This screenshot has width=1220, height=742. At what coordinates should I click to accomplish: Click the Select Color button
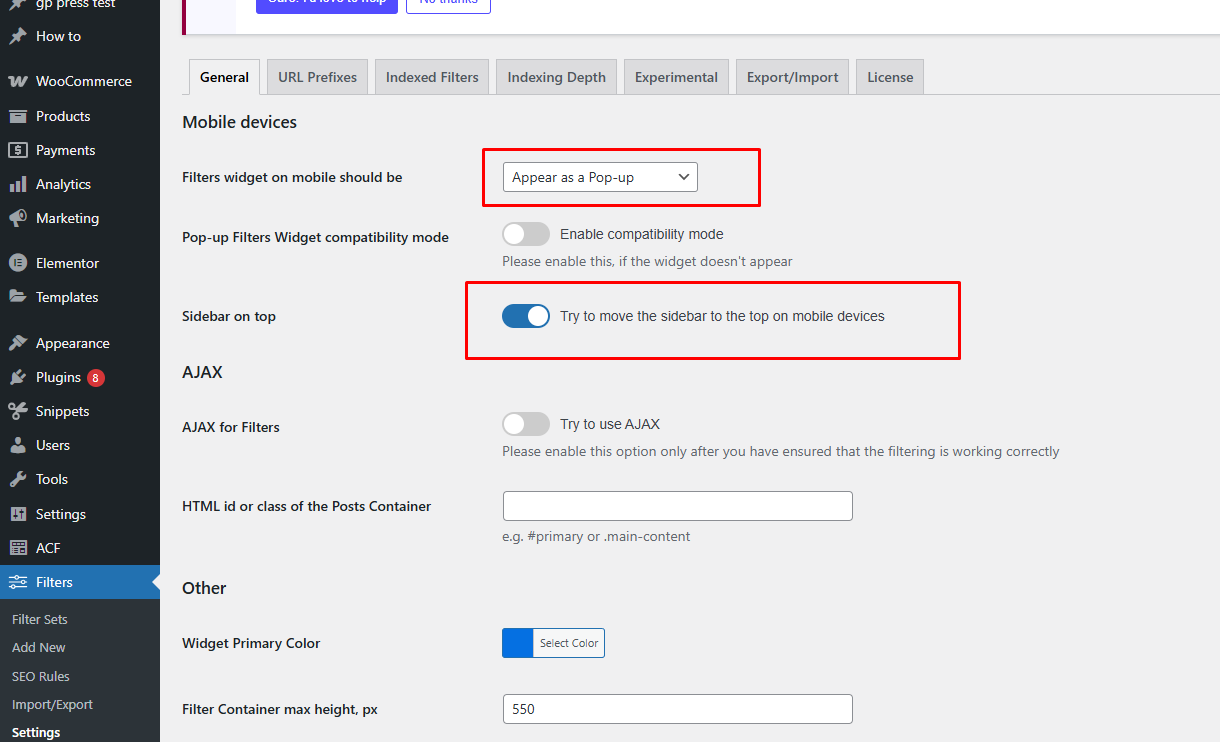point(569,643)
